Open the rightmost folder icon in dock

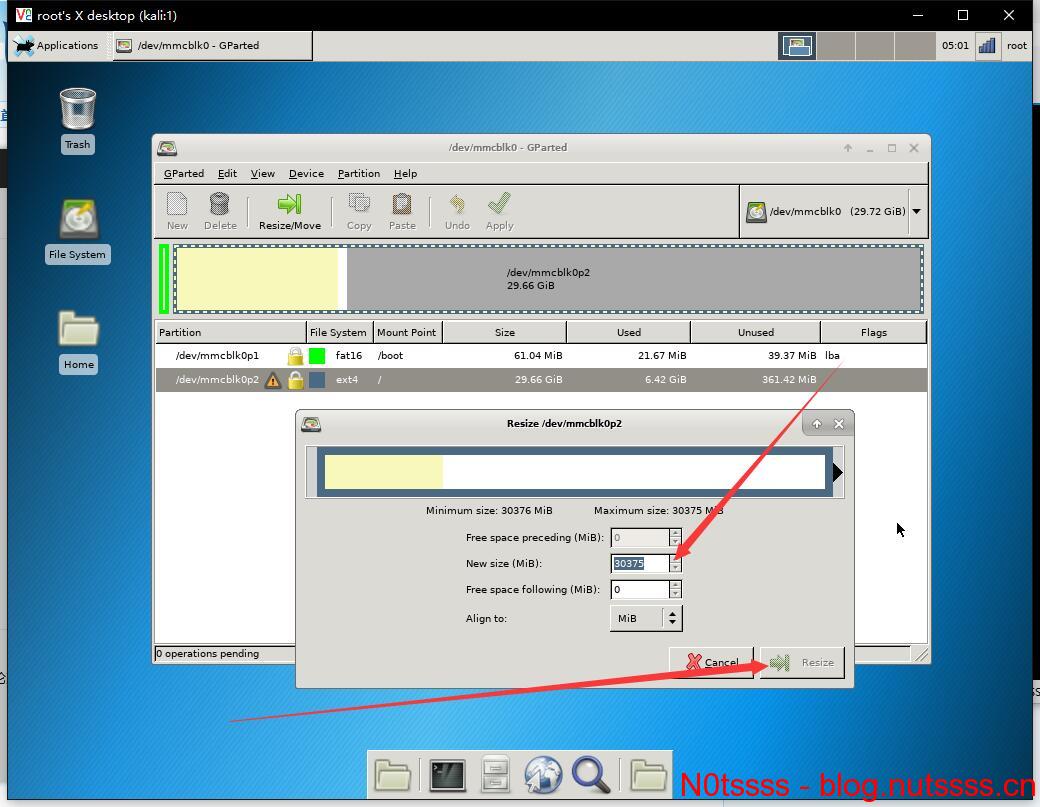648,775
